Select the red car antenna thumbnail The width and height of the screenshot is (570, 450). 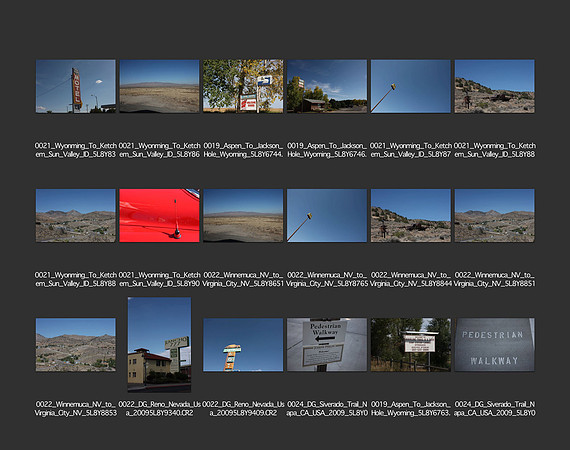[160, 215]
